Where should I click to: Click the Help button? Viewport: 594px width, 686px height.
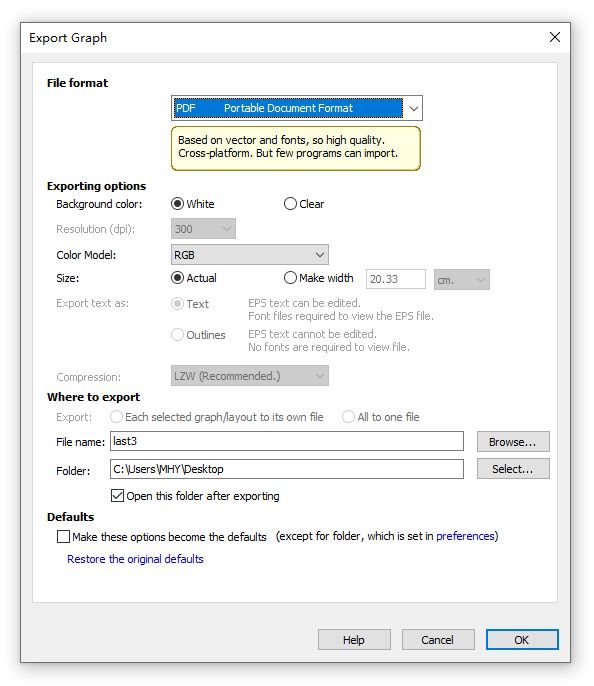[354, 640]
